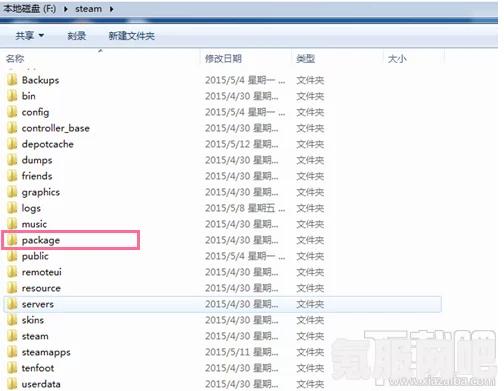Select the depotcache folder icon
The width and height of the screenshot is (504, 391).
tap(12, 144)
